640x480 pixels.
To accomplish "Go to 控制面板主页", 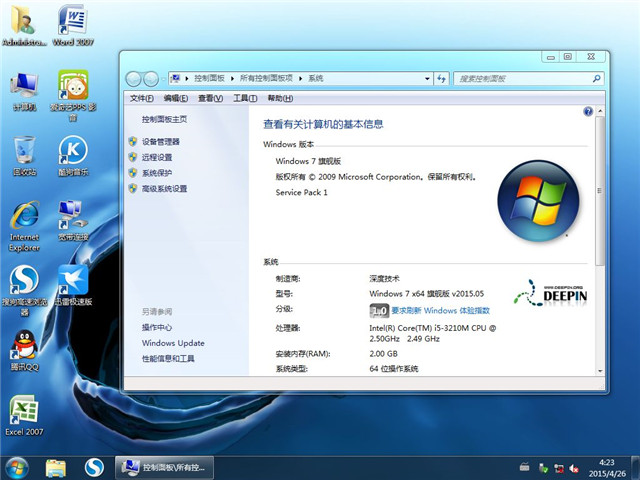I will point(164,119).
